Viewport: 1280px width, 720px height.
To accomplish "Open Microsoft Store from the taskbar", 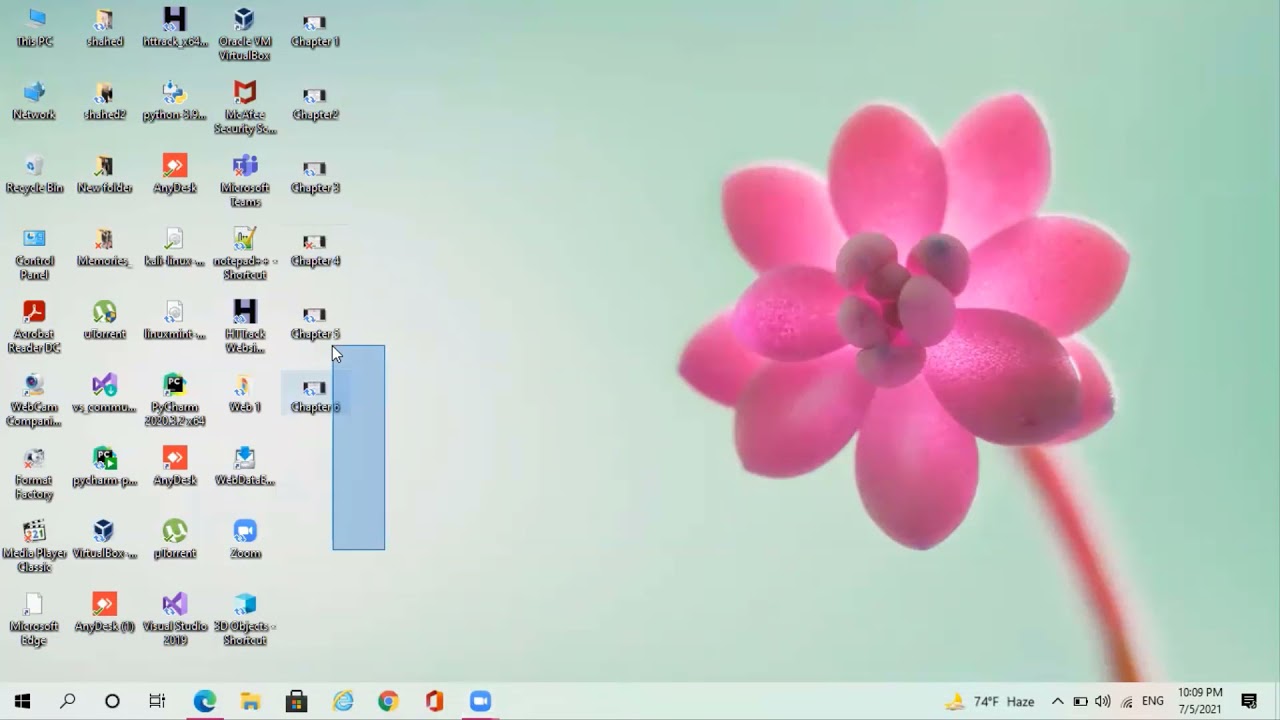I will pyautogui.click(x=296, y=701).
